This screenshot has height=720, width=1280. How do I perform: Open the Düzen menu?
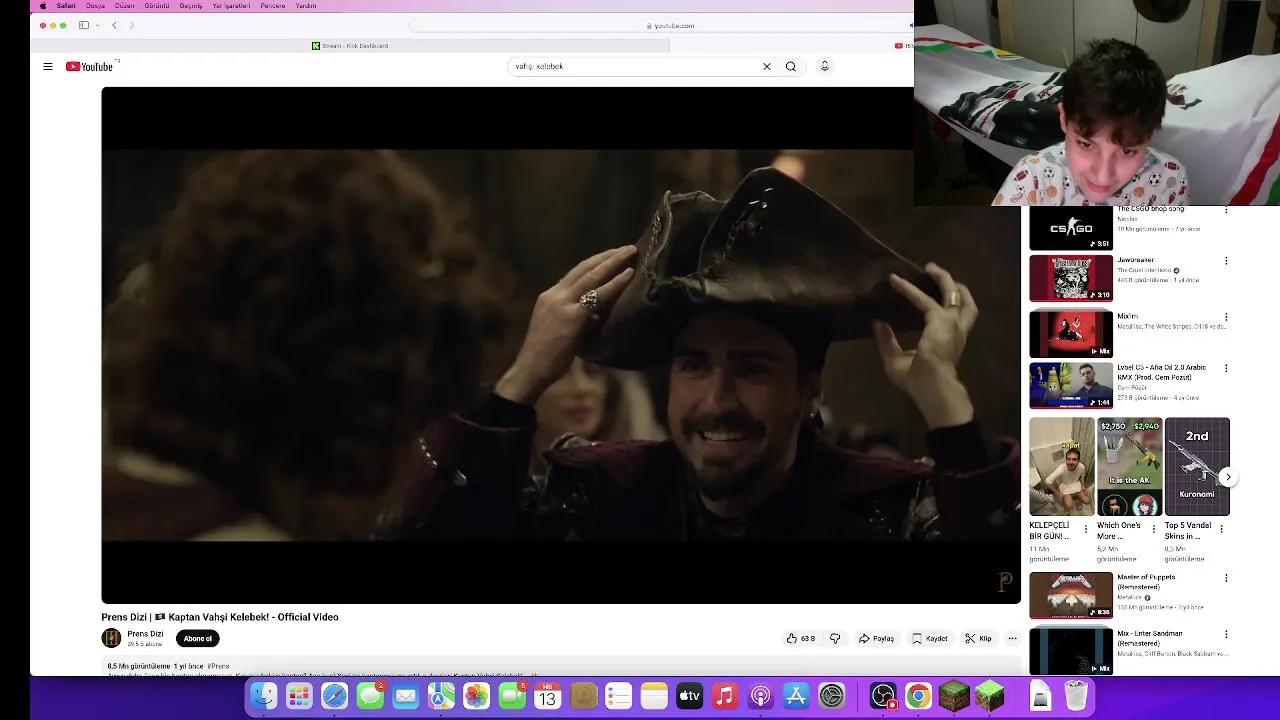pyautogui.click(x=124, y=6)
